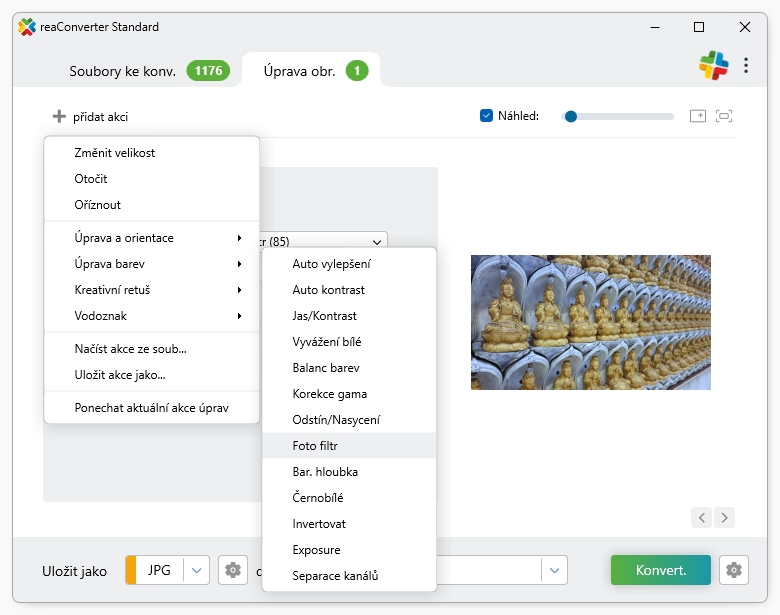
Task: Open the three-dot options menu
Action: (746, 66)
